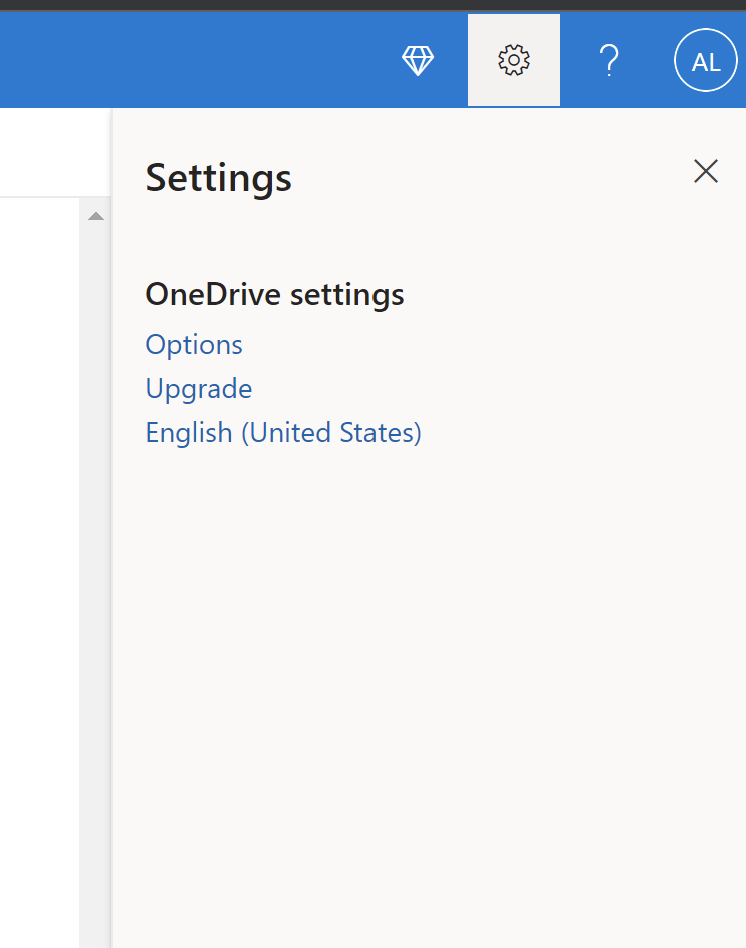Go to OneDrive Options page
The image size is (746, 948).
(x=194, y=345)
